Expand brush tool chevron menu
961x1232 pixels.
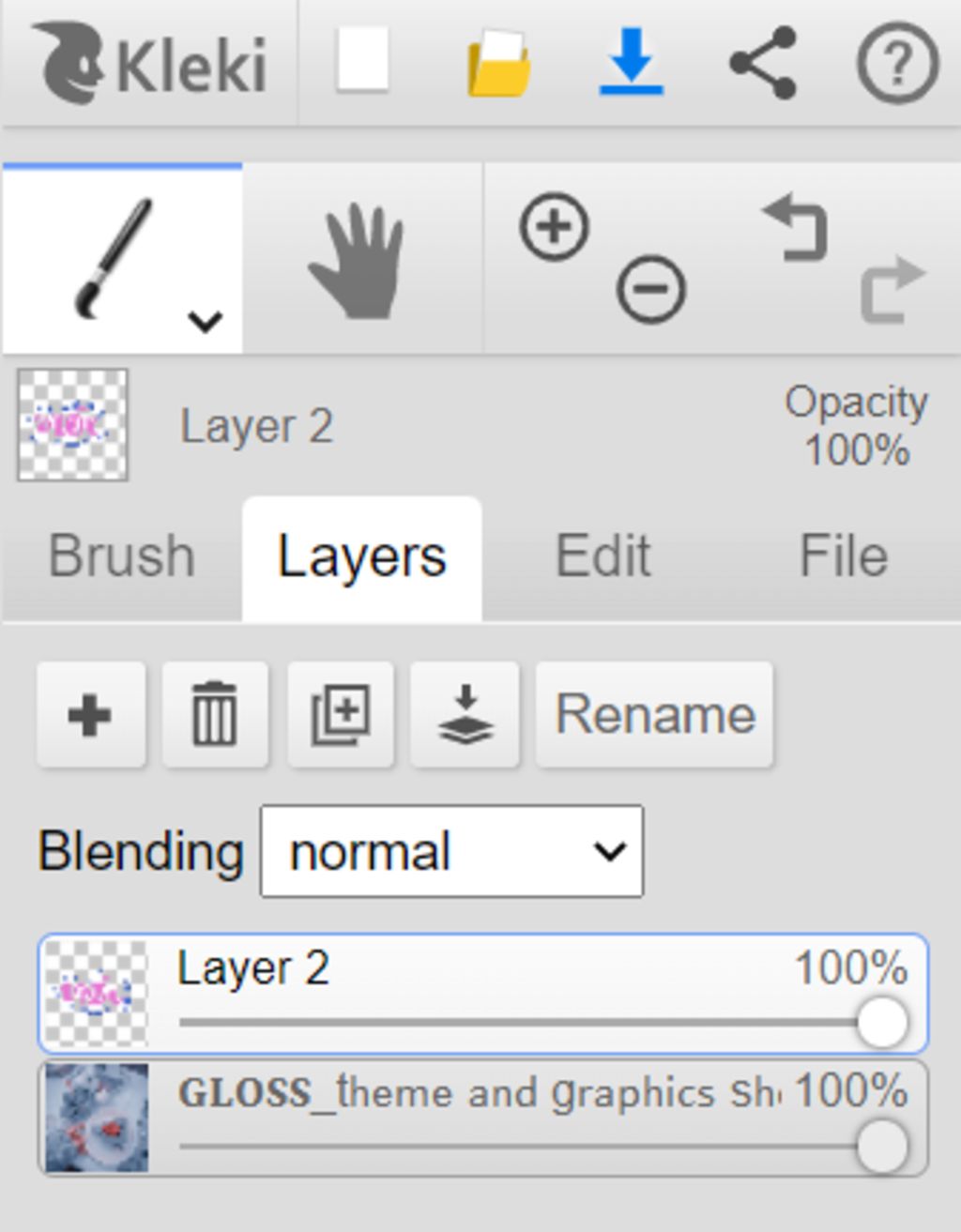[205, 322]
